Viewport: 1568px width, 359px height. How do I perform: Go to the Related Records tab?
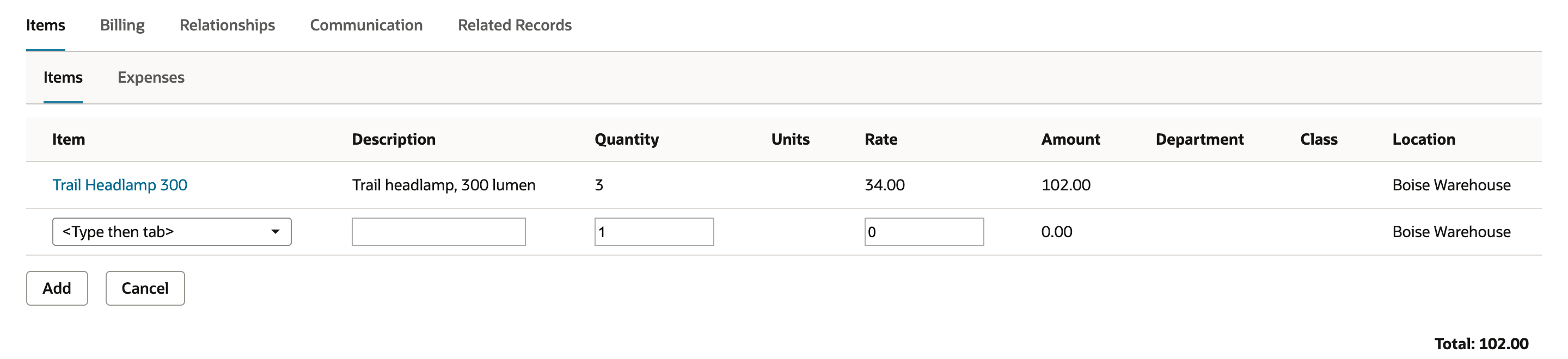click(515, 25)
